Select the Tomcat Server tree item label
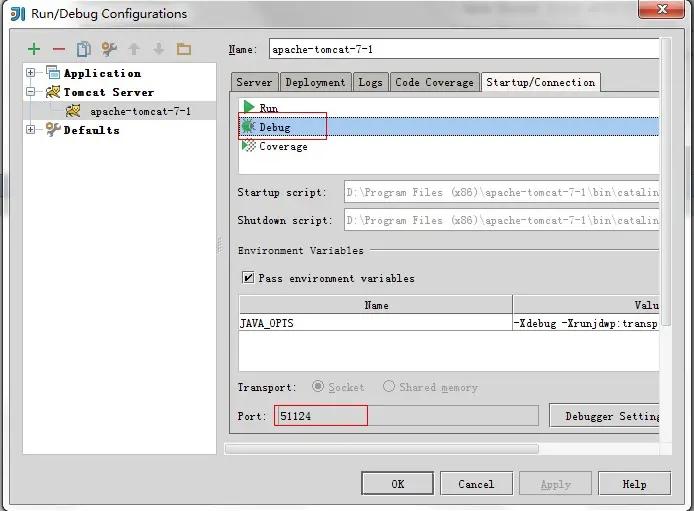Image resolution: width=694 pixels, height=511 pixels. click(109, 92)
